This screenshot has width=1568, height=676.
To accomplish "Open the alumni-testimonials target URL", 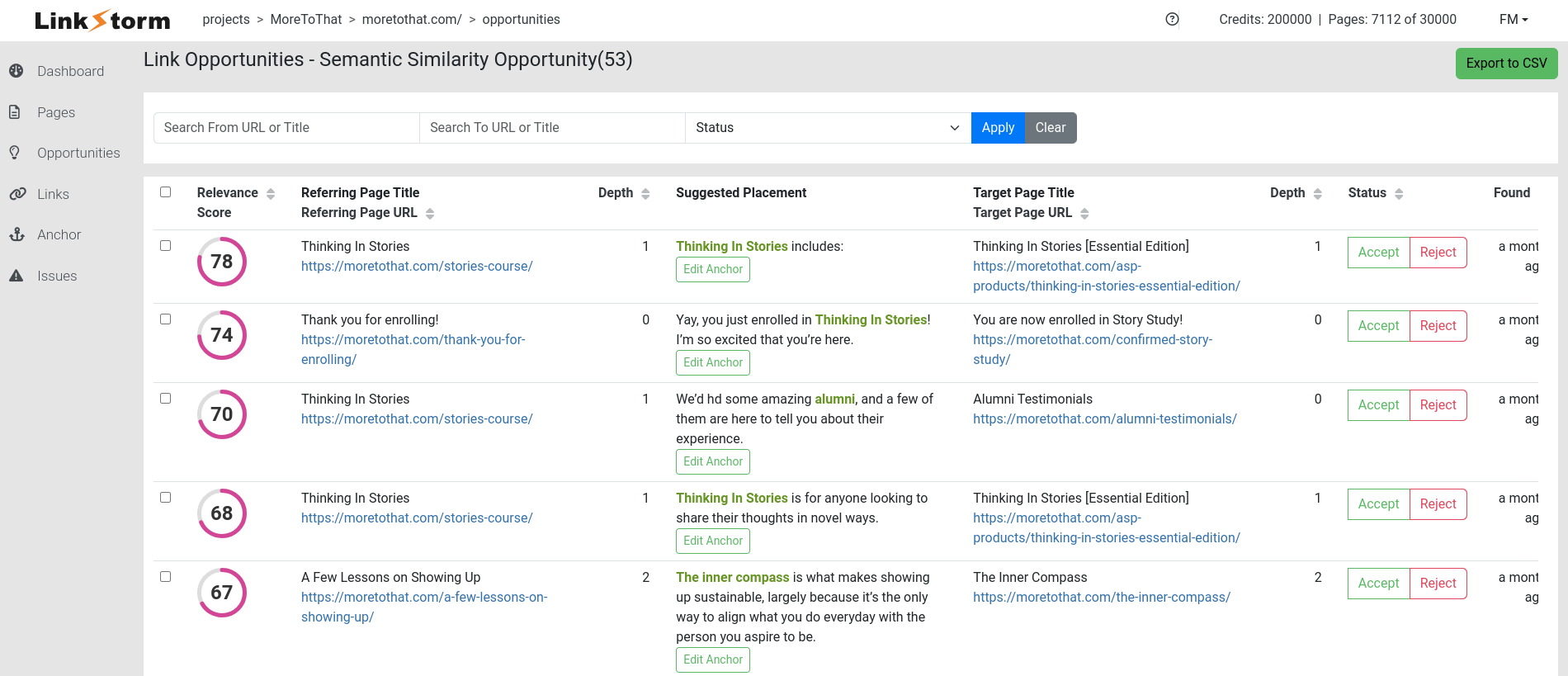I will coord(1104,419).
